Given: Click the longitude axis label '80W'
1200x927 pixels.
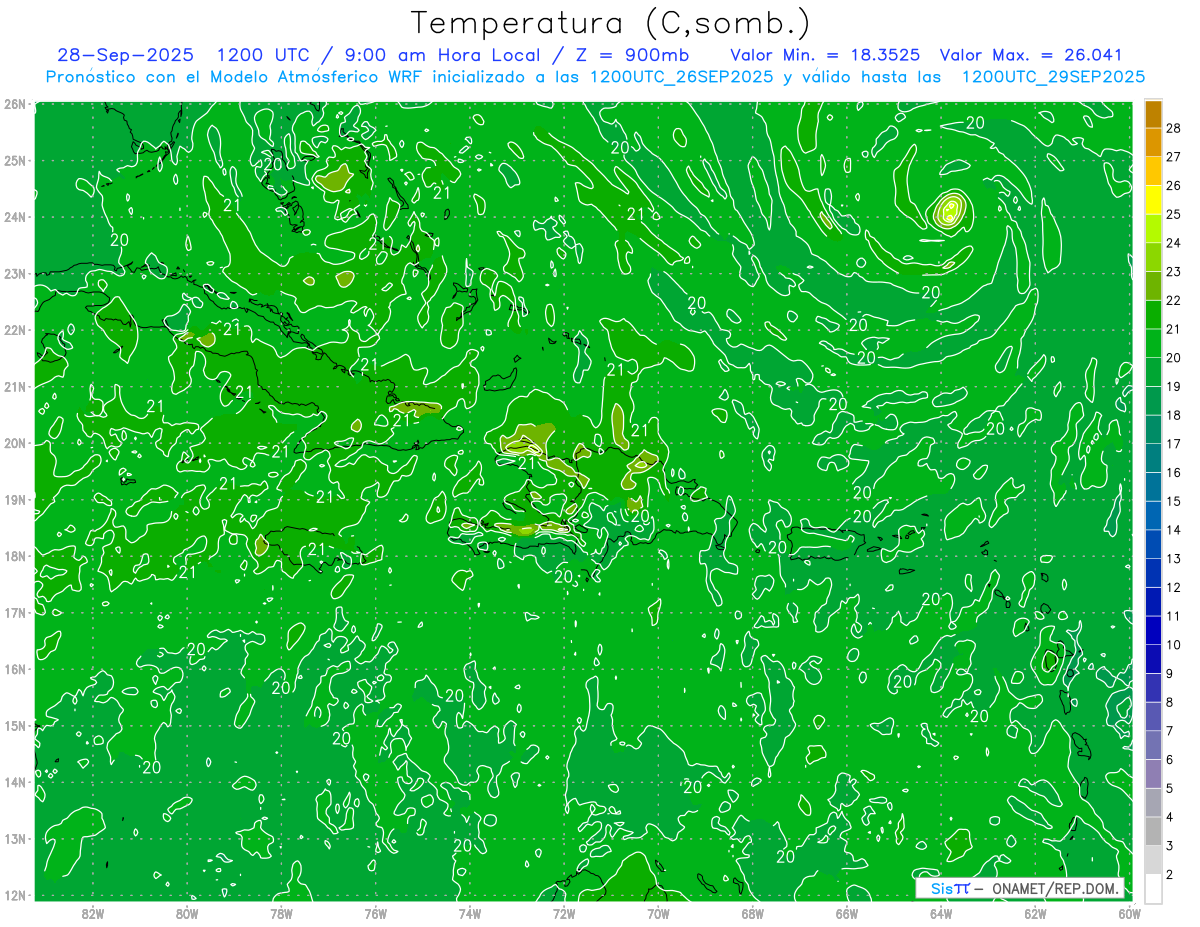Looking at the screenshot, I should pos(187,913).
